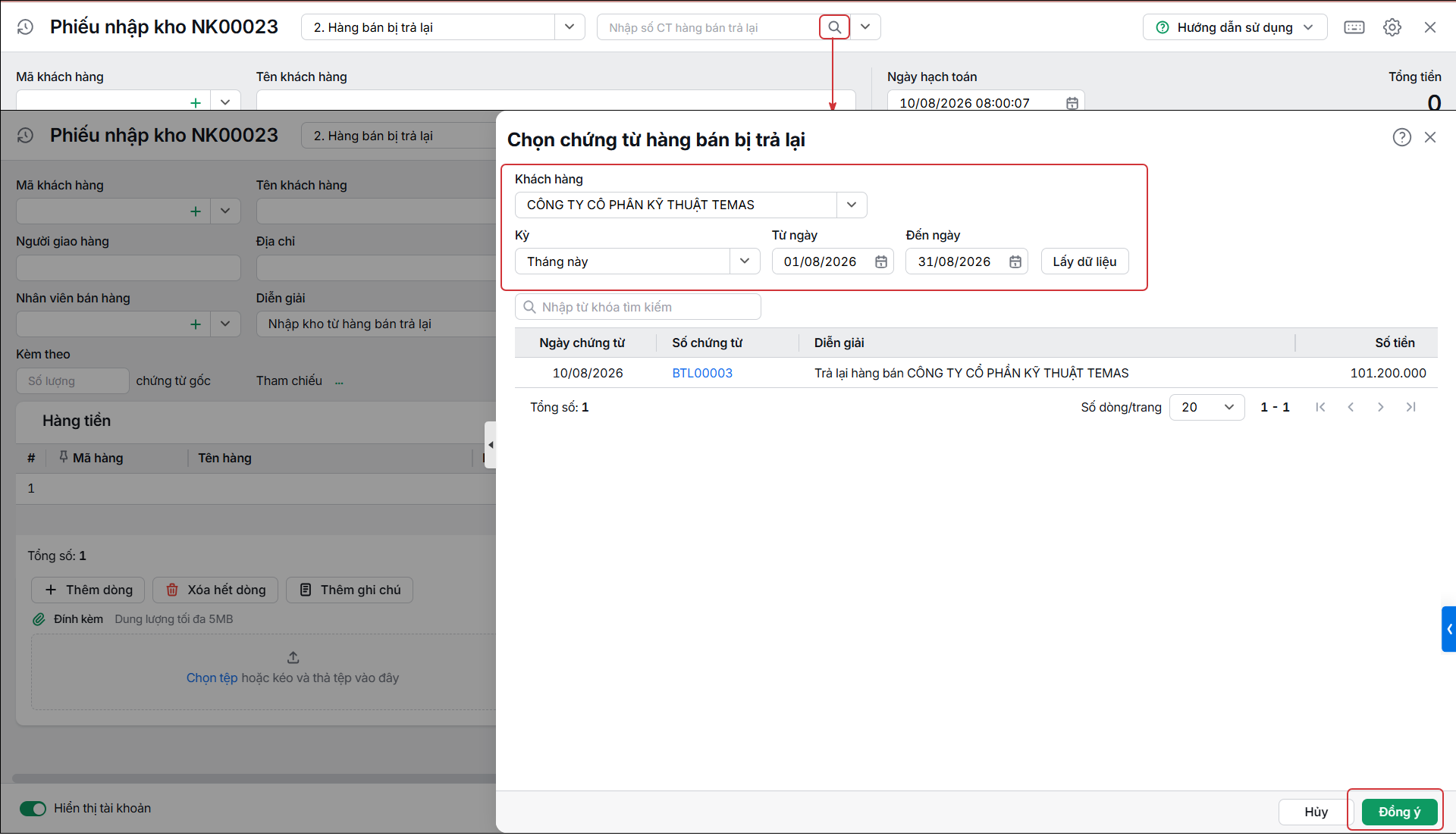Expand the '2. Hàng bán bị trả lại' type chevron

(x=570, y=27)
